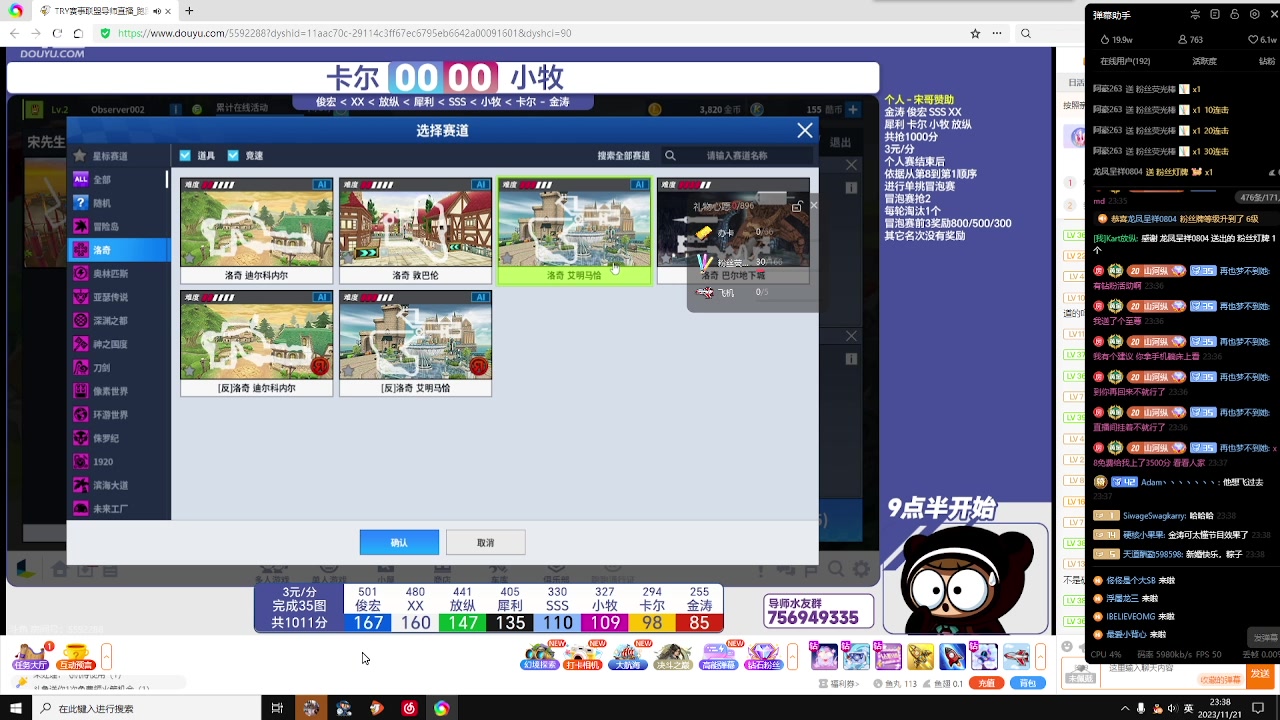Click the 确认 confirm button
The height and width of the screenshot is (720, 1280).
click(x=399, y=542)
